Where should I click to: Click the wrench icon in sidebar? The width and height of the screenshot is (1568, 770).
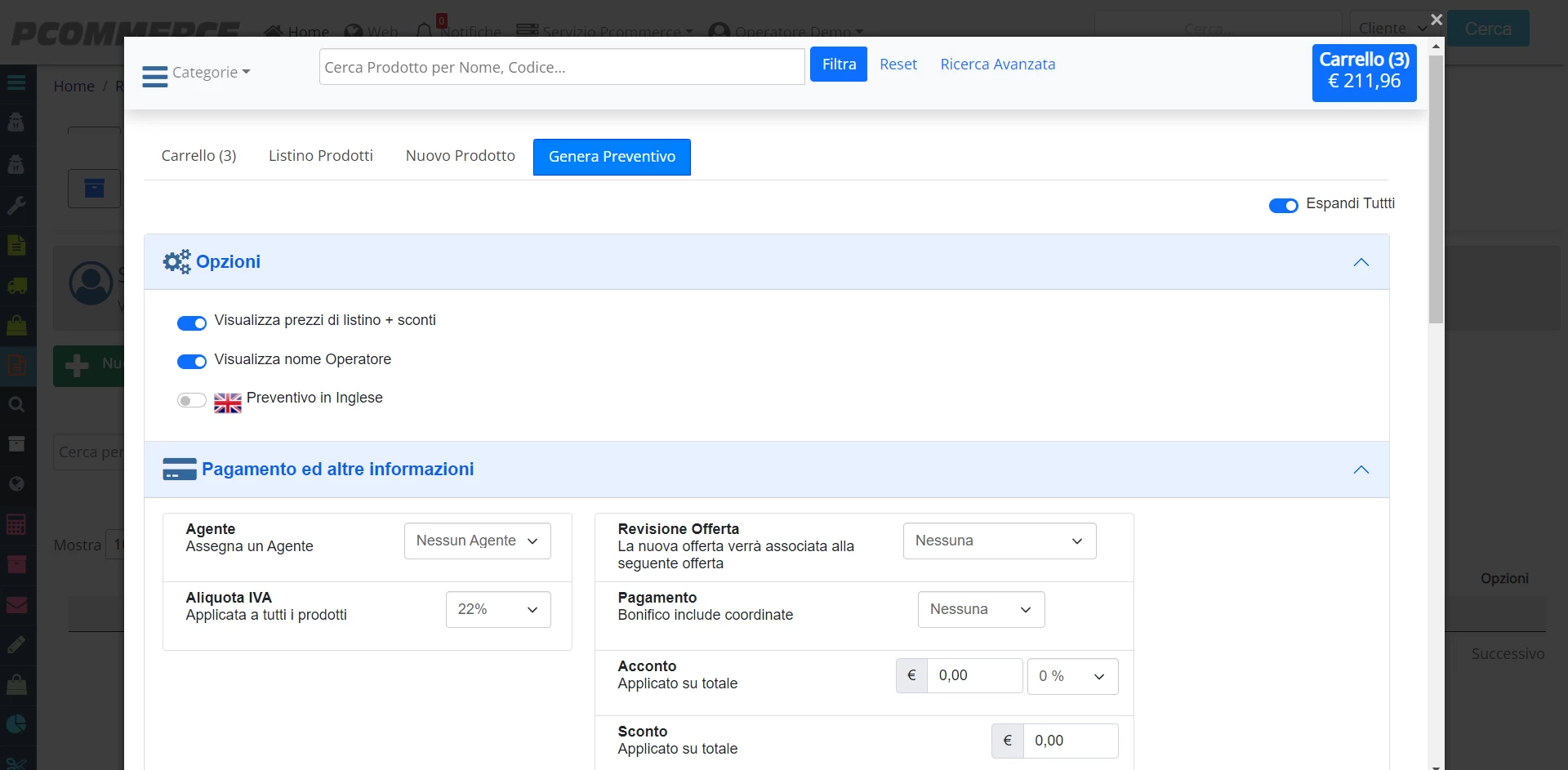pyautogui.click(x=16, y=205)
